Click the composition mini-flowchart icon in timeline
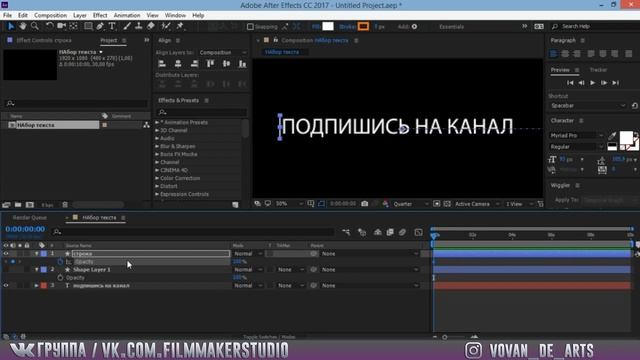The image size is (640, 360). (x=346, y=232)
